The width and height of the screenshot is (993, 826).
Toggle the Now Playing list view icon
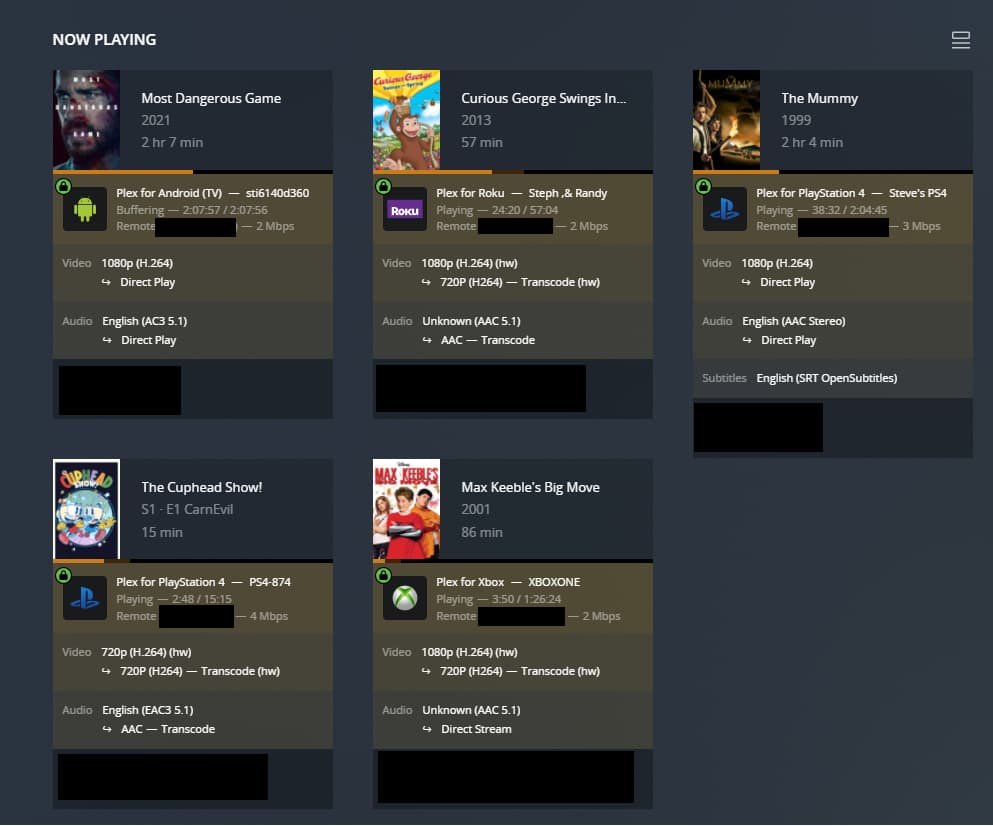click(960, 40)
